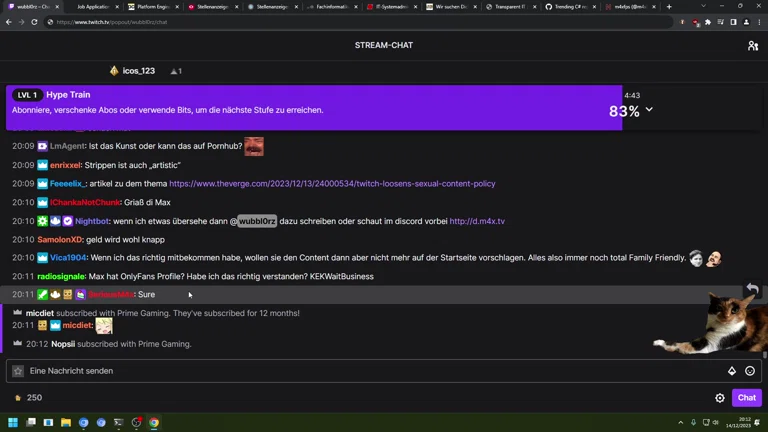
Task: Open the Windows Start menu
Action: pos(13,422)
